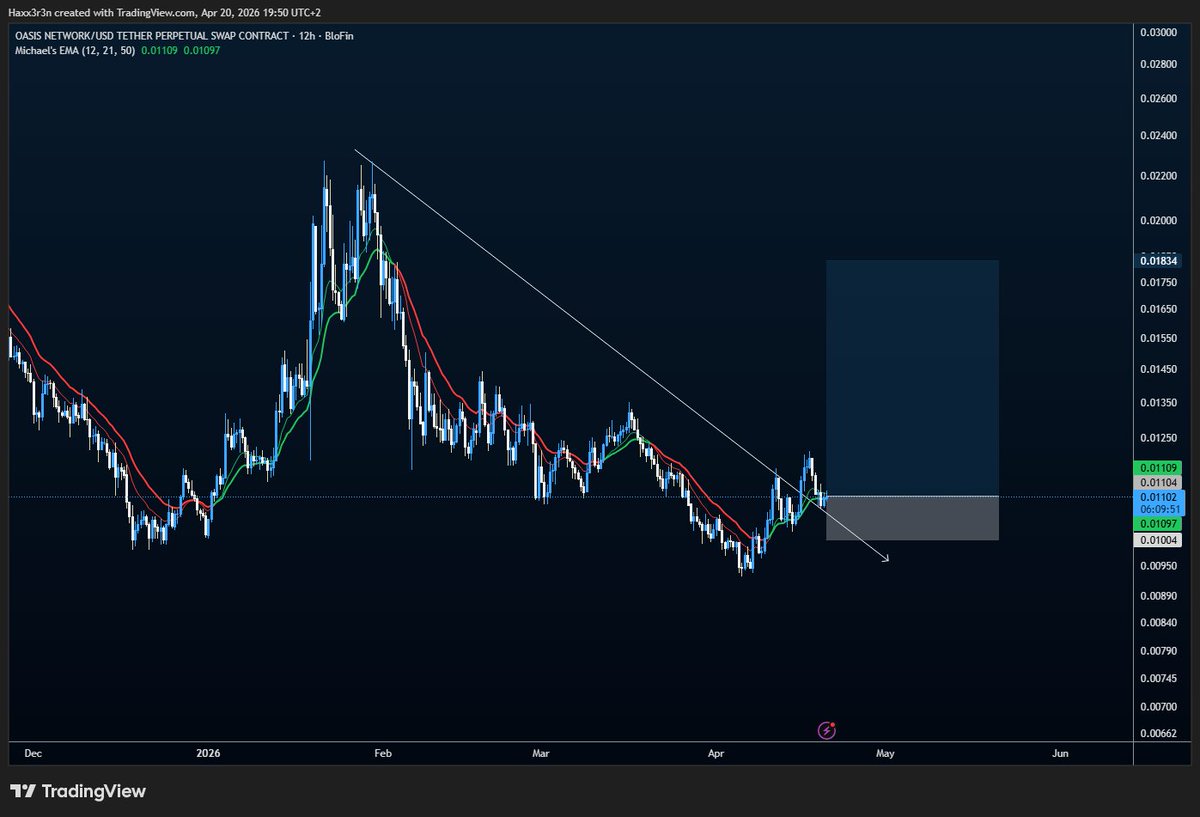Click the pink lightning event icon
1200x817 pixels.
click(x=827, y=731)
